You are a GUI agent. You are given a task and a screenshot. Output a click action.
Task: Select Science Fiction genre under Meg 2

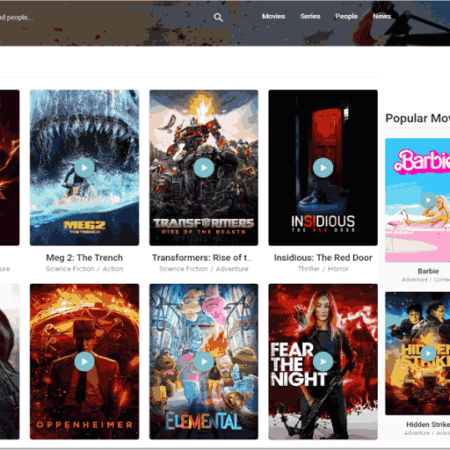point(70,269)
